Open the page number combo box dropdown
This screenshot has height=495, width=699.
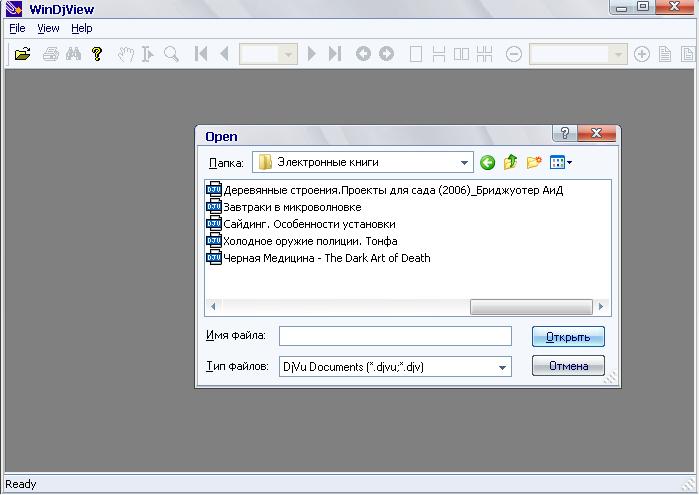[288, 54]
